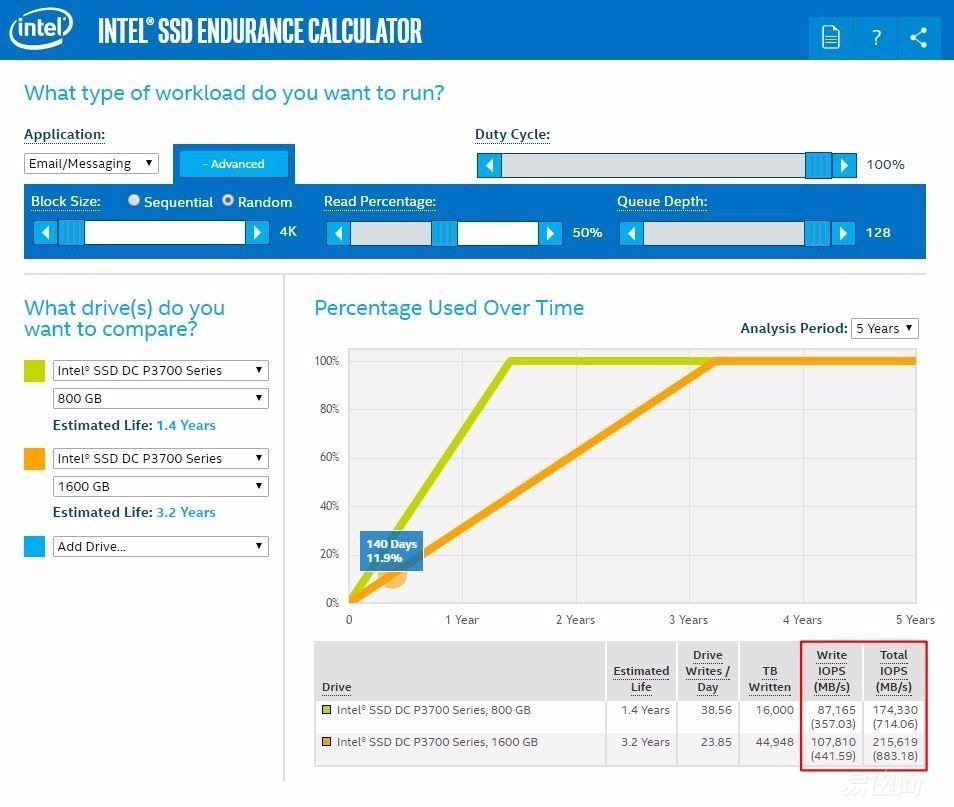Image resolution: width=954 pixels, height=807 pixels.
Task: Click the 140 Days 11.9% chart tooltip
Action: (x=391, y=551)
